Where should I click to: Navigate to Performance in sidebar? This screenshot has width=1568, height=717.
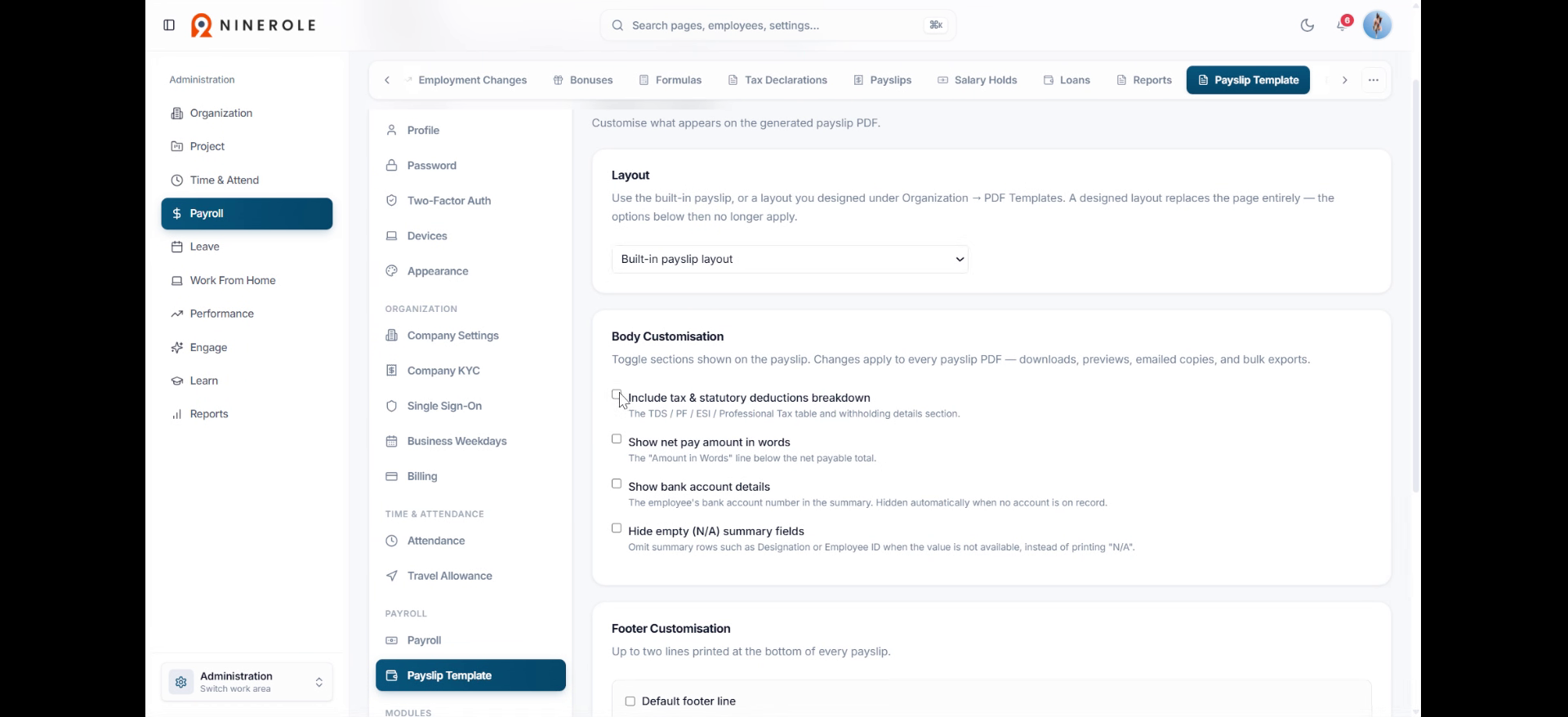pos(247,314)
